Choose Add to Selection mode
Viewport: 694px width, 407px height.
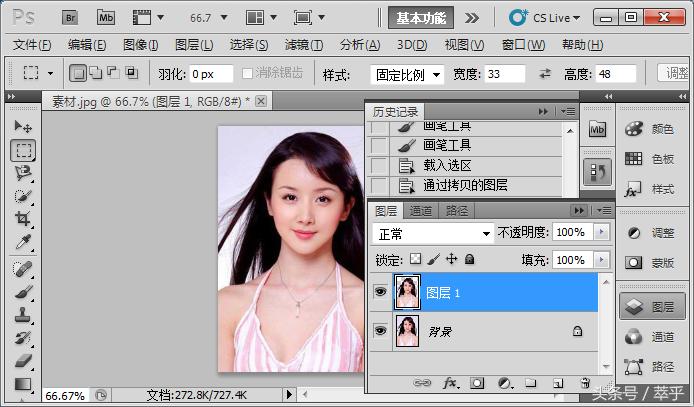tap(96, 73)
